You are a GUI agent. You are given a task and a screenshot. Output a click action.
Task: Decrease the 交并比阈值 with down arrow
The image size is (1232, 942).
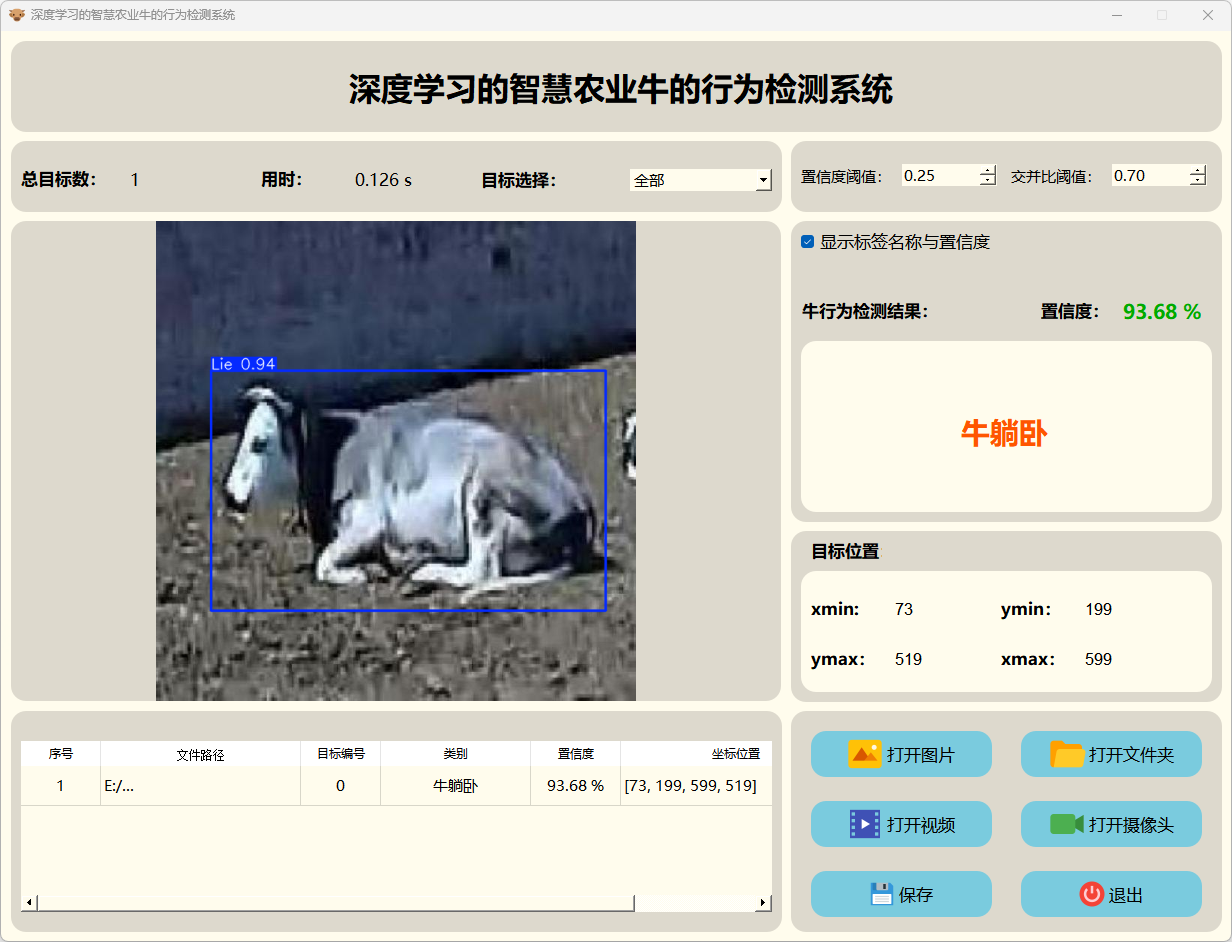pos(1198,181)
